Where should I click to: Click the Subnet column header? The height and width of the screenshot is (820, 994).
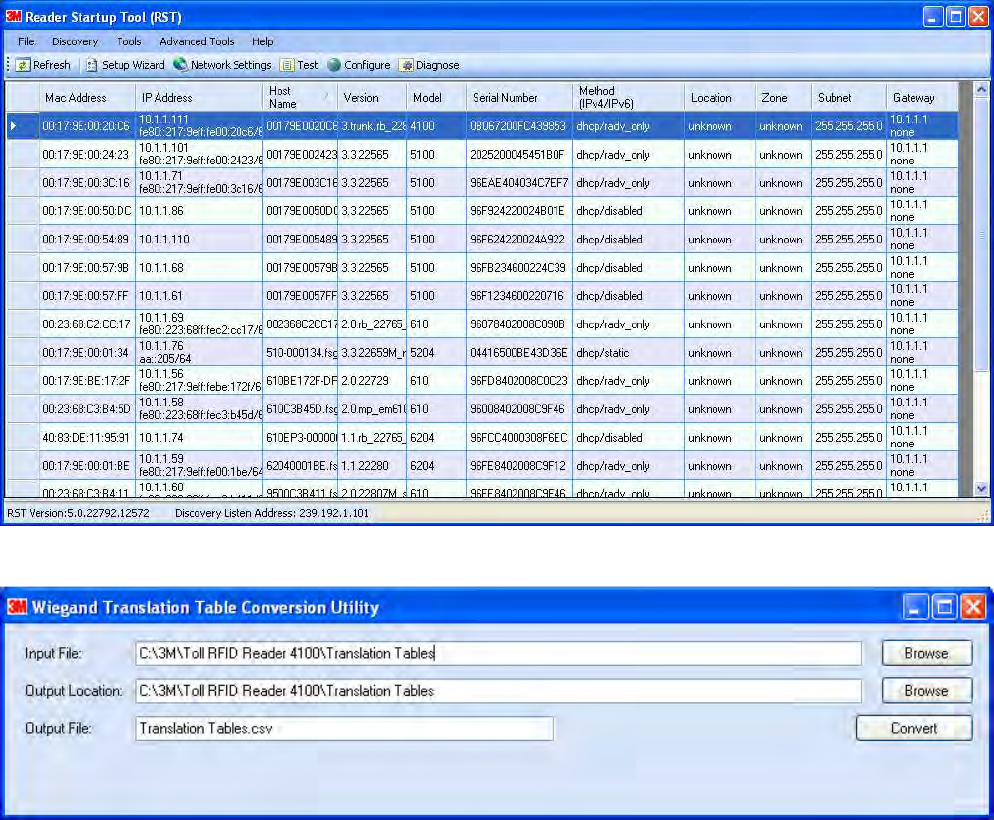point(849,98)
